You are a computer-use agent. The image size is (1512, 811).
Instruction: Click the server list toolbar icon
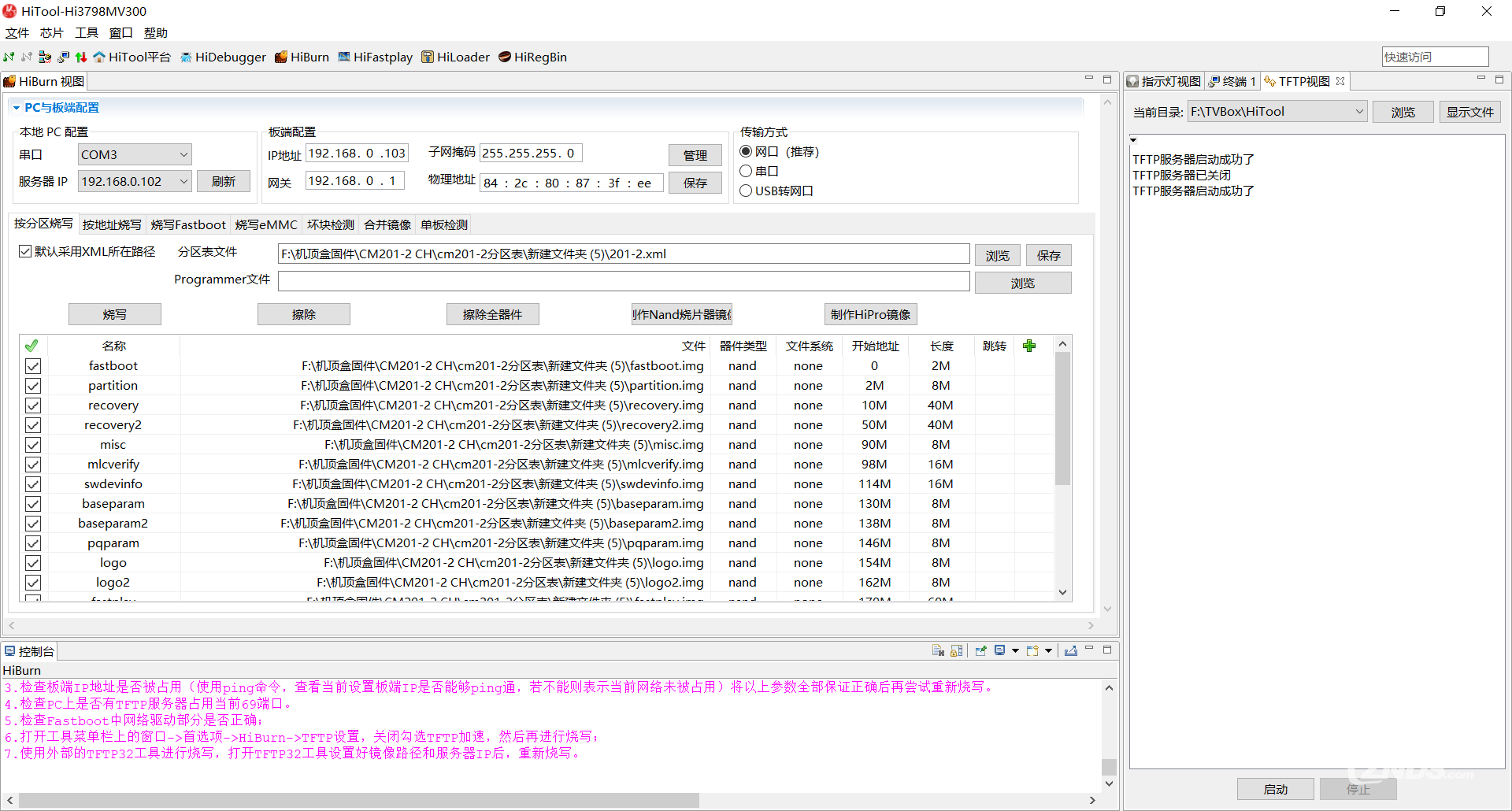(x=45, y=57)
